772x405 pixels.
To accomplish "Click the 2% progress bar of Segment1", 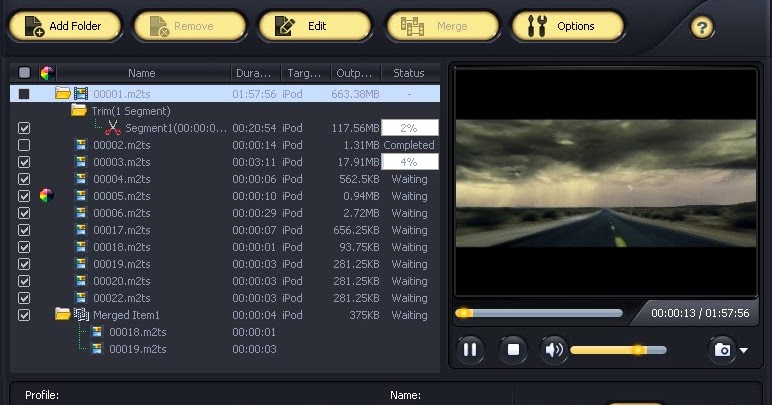I will (x=410, y=128).
